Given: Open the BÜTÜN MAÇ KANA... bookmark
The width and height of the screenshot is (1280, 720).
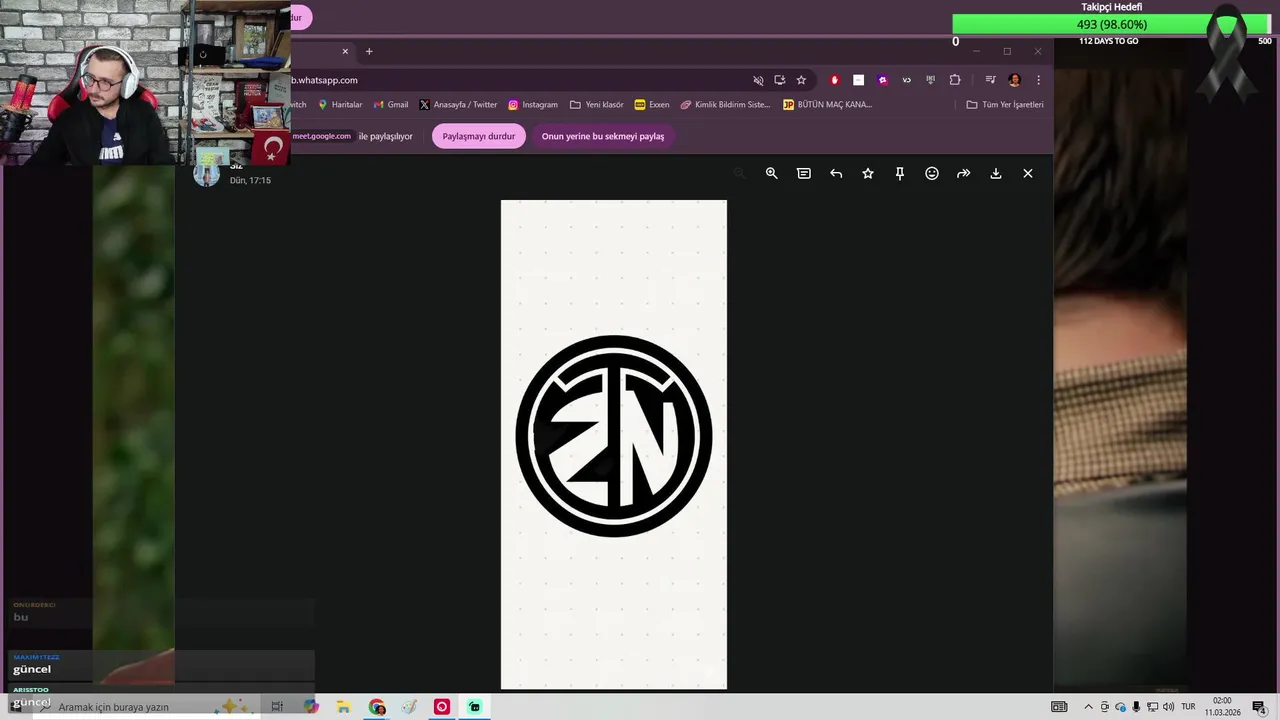Looking at the screenshot, I should pyautogui.click(x=828, y=104).
